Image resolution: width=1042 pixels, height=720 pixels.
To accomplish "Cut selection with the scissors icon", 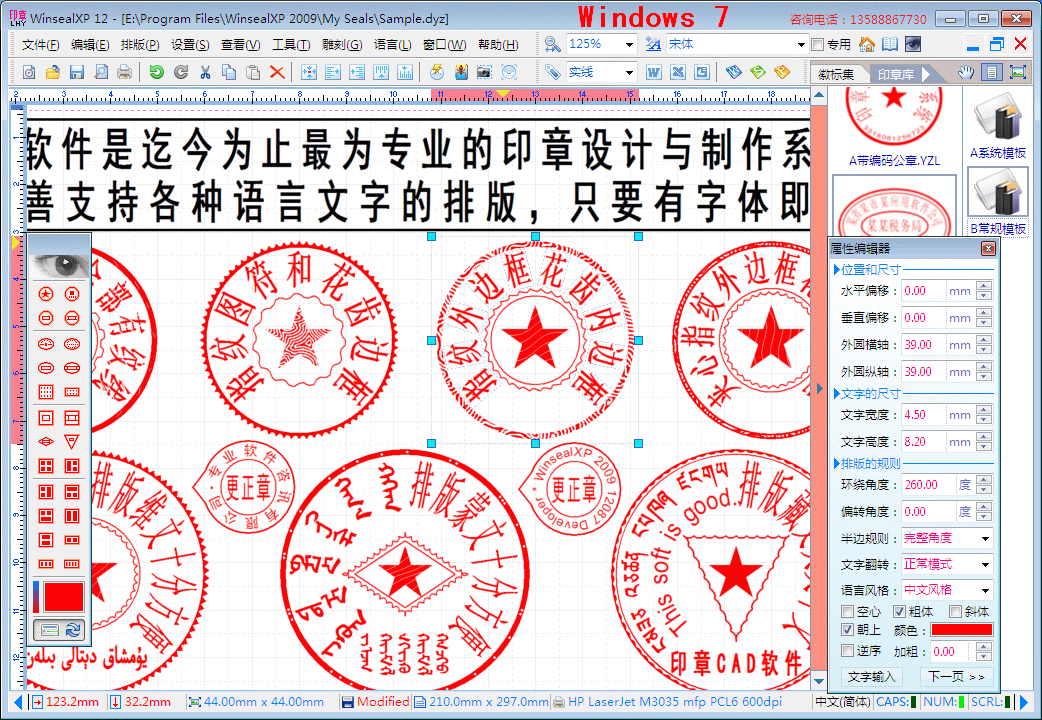I will click(x=205, y=72).
